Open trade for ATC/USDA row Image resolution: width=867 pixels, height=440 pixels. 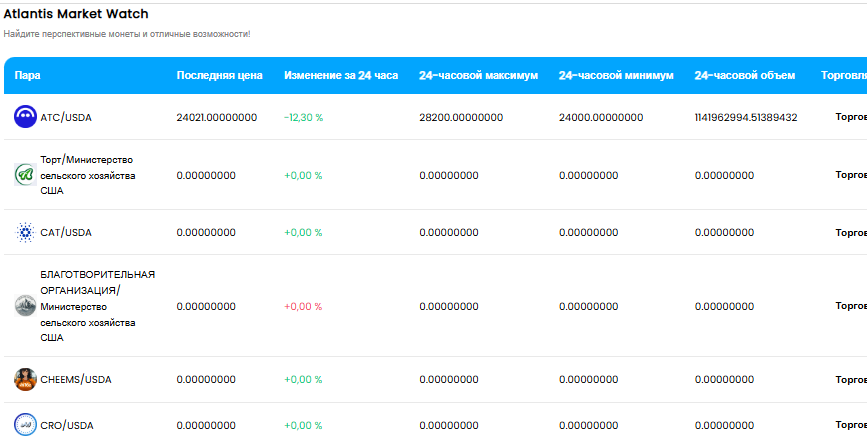[x=851, y=117]
